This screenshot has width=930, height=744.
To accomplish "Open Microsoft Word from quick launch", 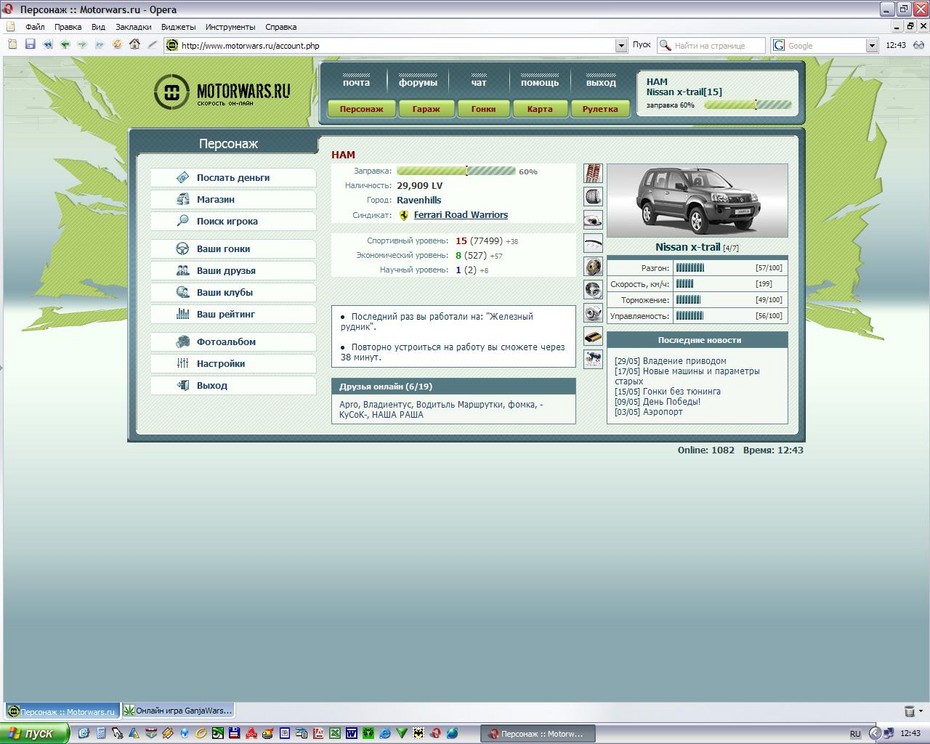I will (352, 733).
